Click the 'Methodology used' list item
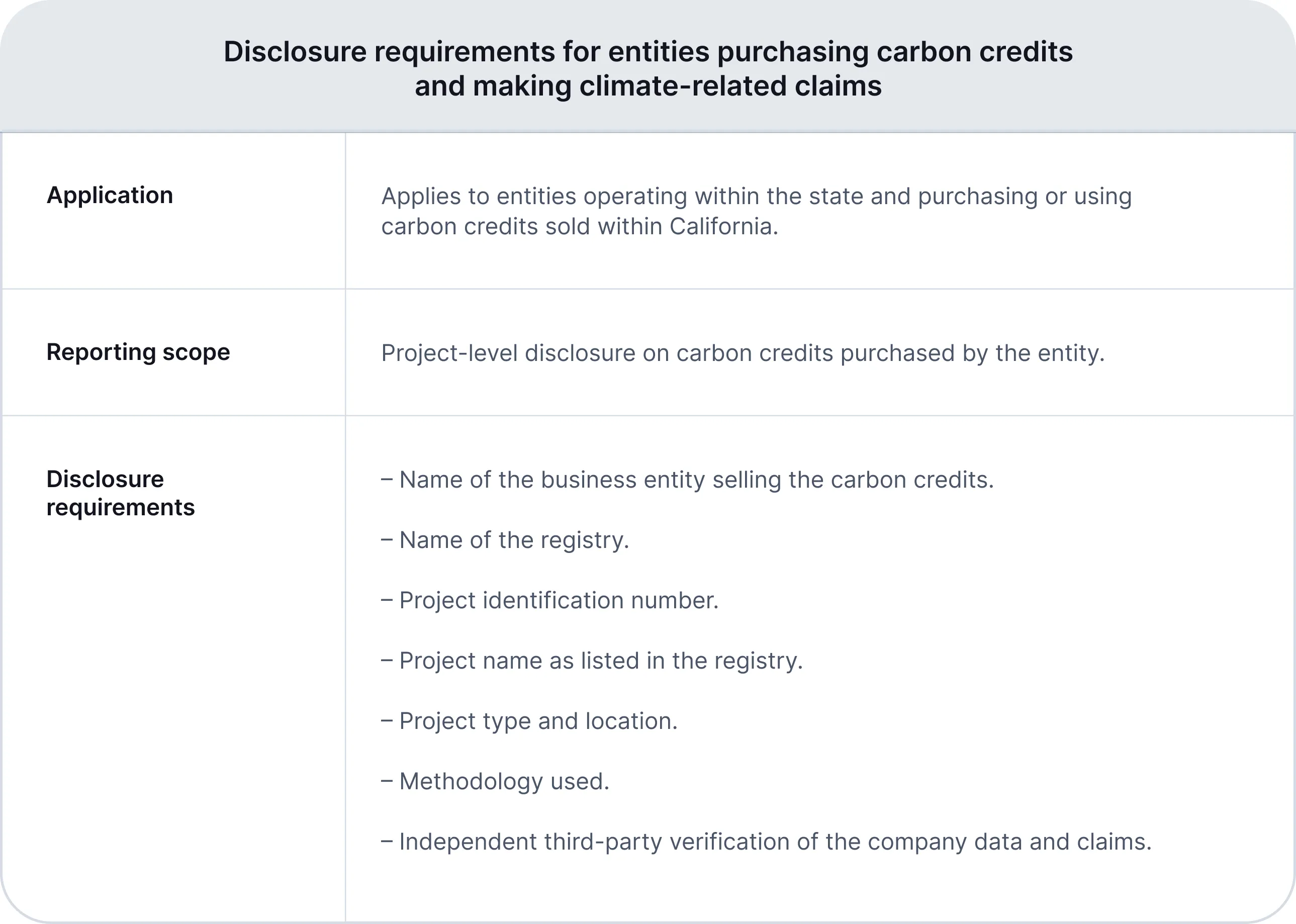 (x=495, y=781)
